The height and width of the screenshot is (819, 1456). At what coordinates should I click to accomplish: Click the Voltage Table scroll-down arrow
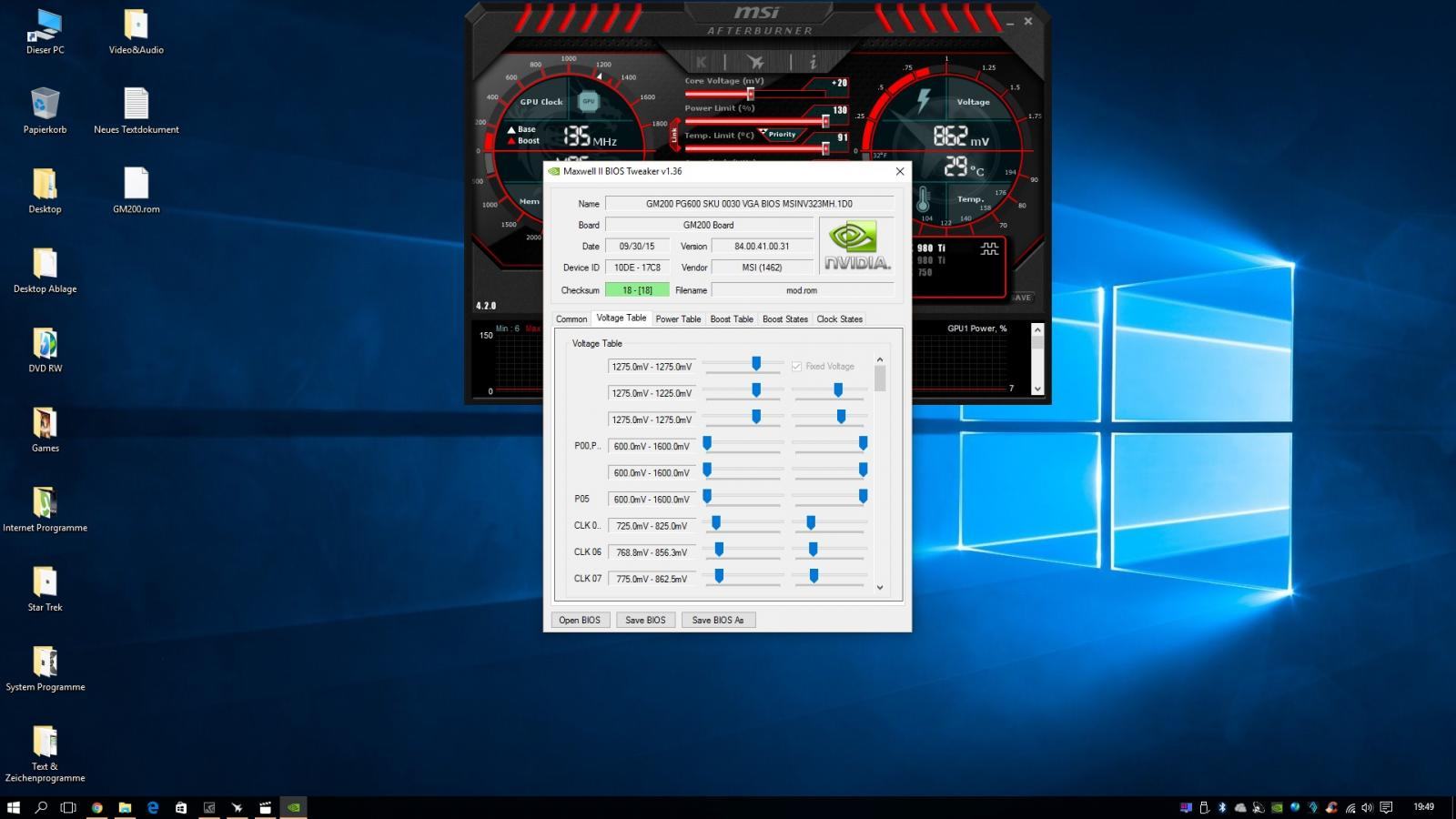click(x=880, y=587)
